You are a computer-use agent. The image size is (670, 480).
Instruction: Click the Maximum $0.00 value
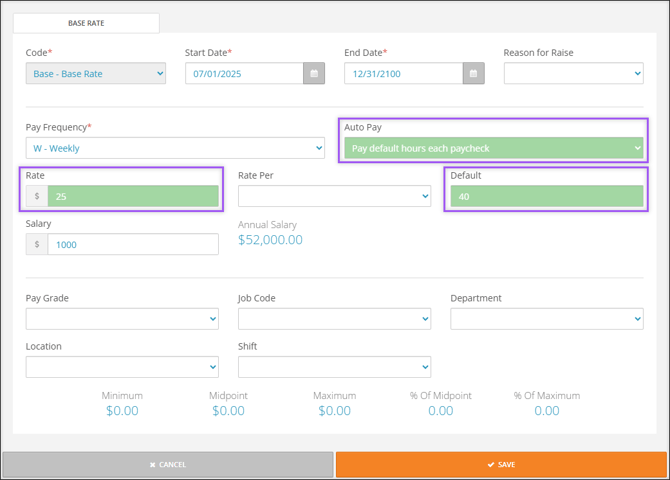pos(335,411)
